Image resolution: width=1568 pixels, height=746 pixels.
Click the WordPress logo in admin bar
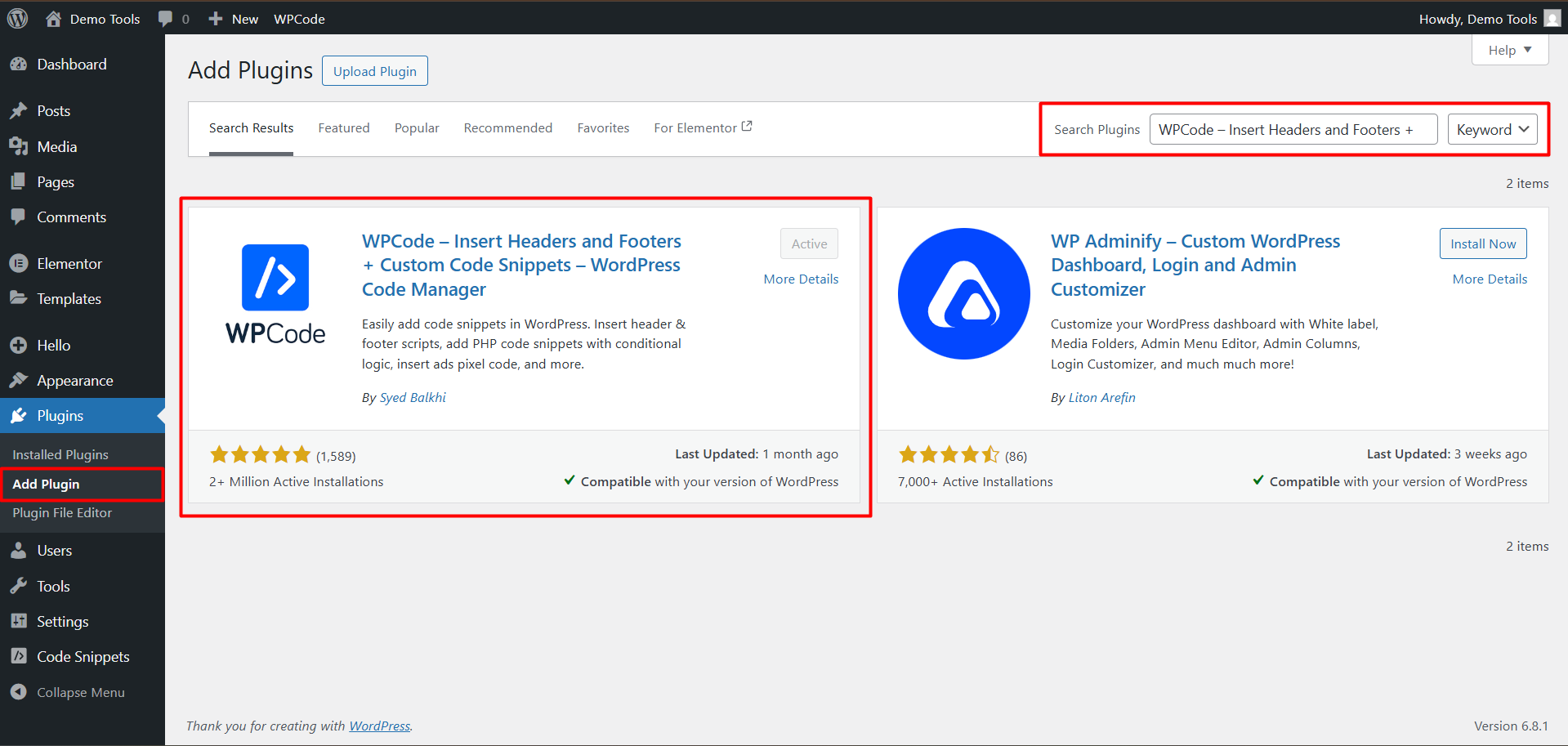[x=17, y=18]
